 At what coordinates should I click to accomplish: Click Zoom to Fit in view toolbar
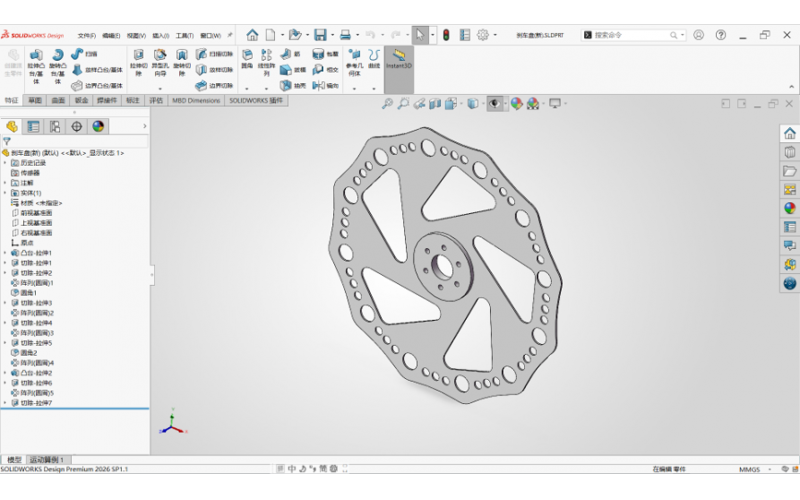tap(387, 104)
